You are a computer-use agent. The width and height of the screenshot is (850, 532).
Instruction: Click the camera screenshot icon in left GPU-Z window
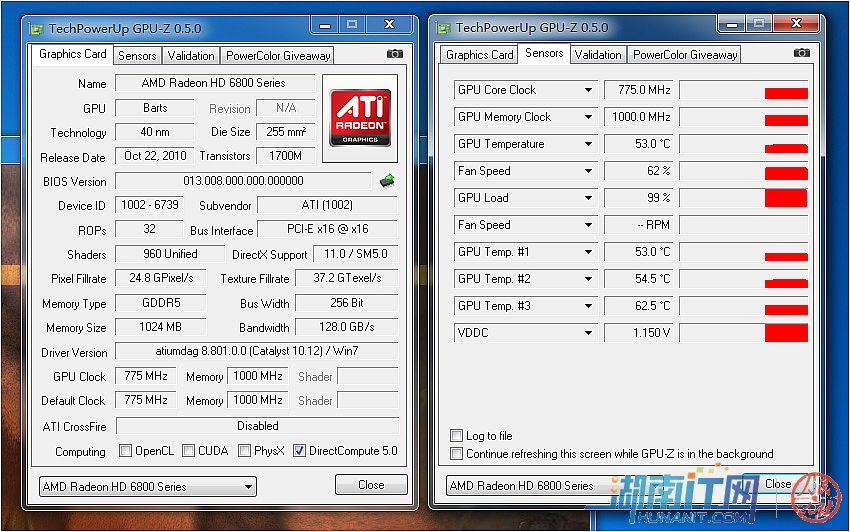395,54
